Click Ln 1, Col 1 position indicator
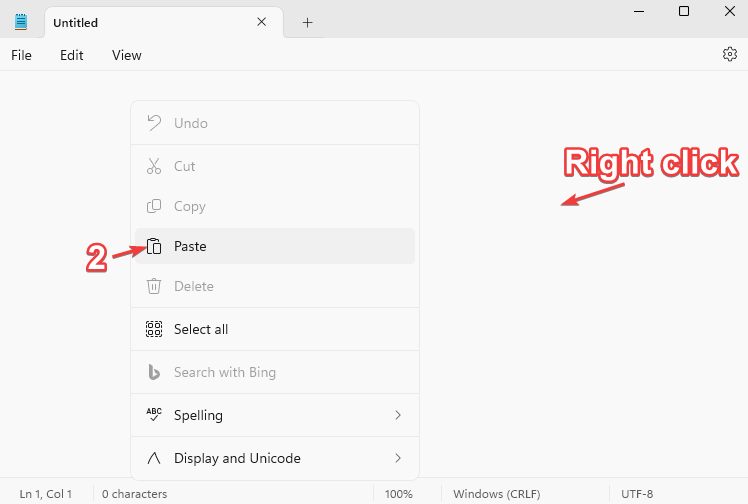Image resolution: width=748 pixels, height=504 pixels. point(46,494)
